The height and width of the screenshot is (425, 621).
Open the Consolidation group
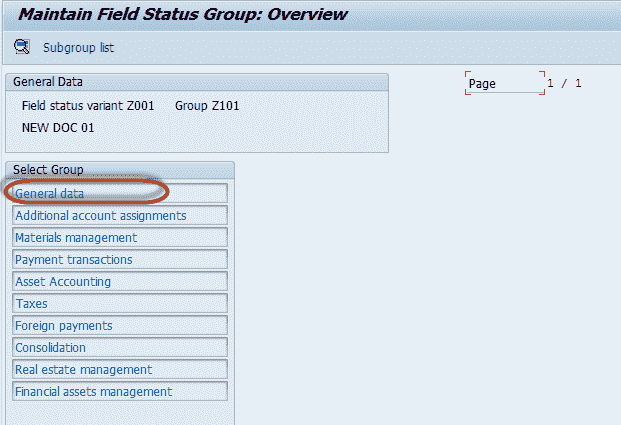pos(120,347)
